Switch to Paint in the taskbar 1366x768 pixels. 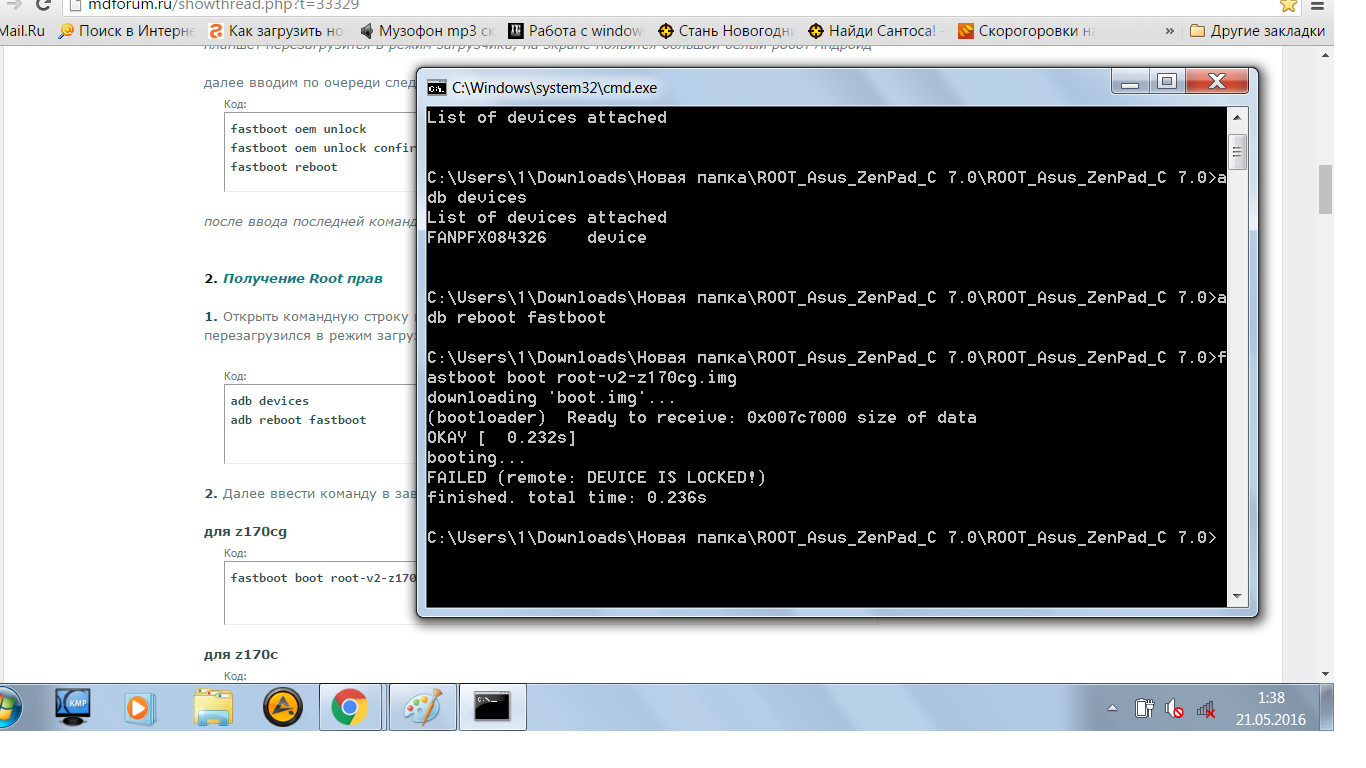click(422, 708)
